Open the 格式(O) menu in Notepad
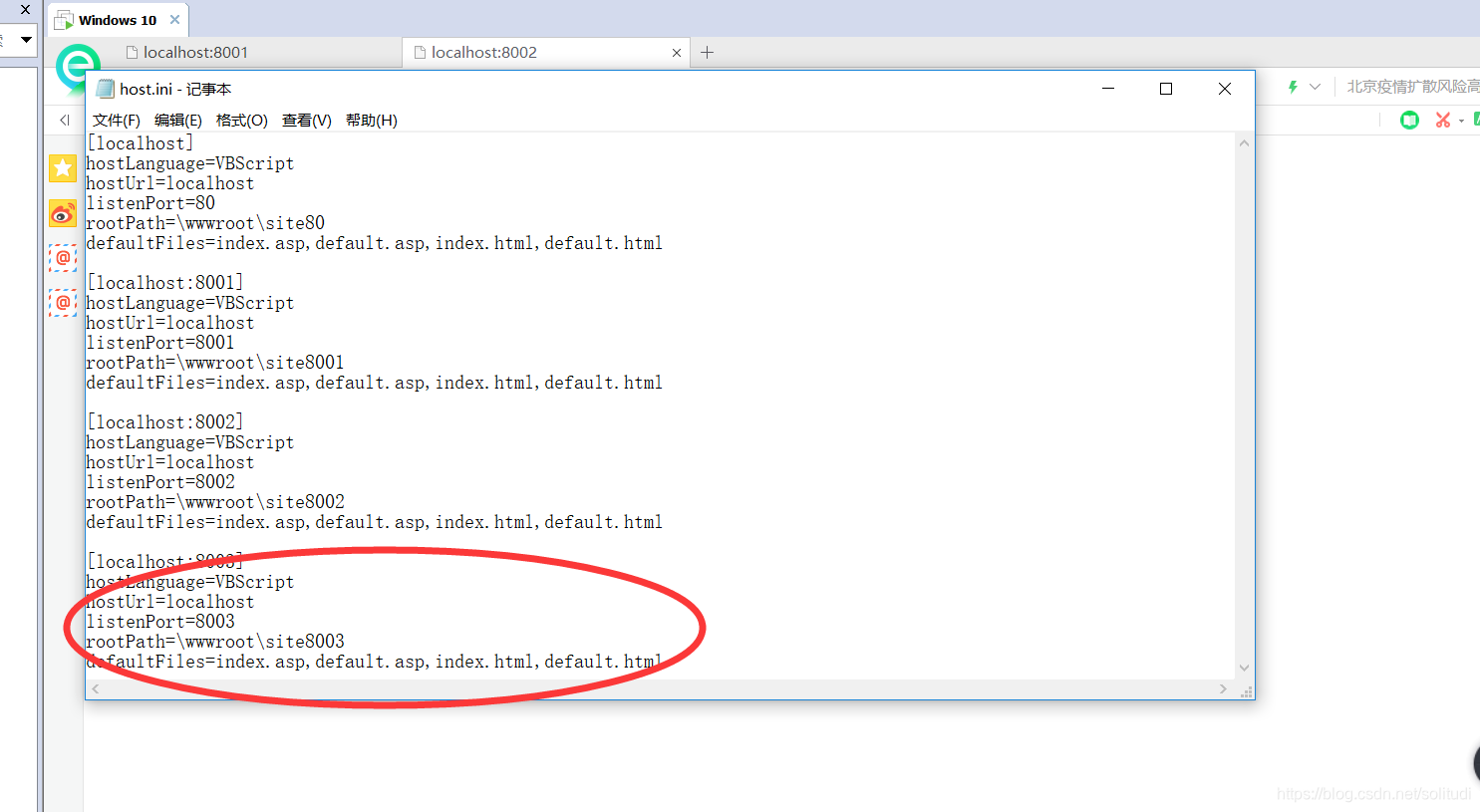Screen dimensions: 1480x812 coord(242,121)
